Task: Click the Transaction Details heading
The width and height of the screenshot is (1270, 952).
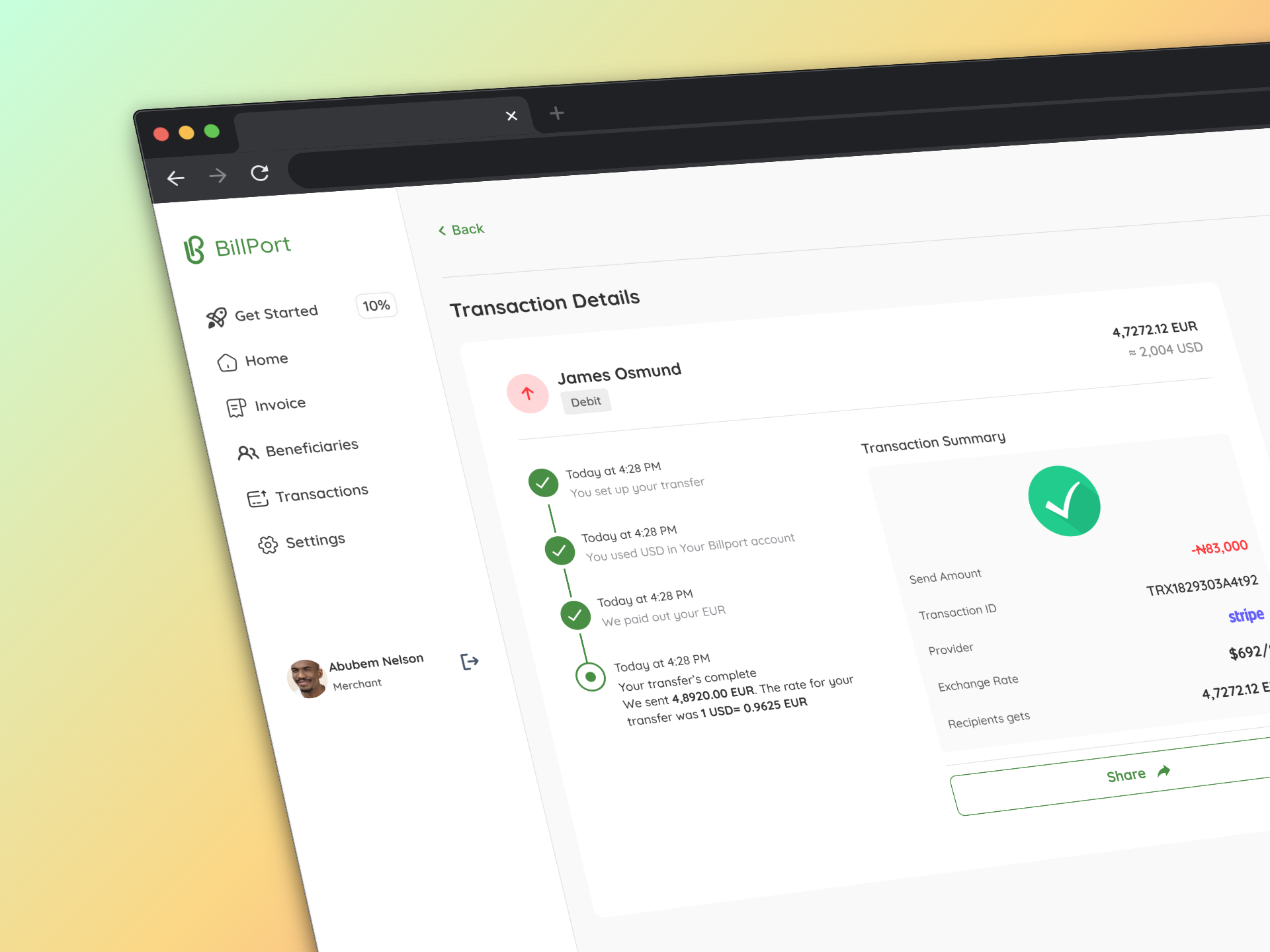Action: (x=545, y=303)
